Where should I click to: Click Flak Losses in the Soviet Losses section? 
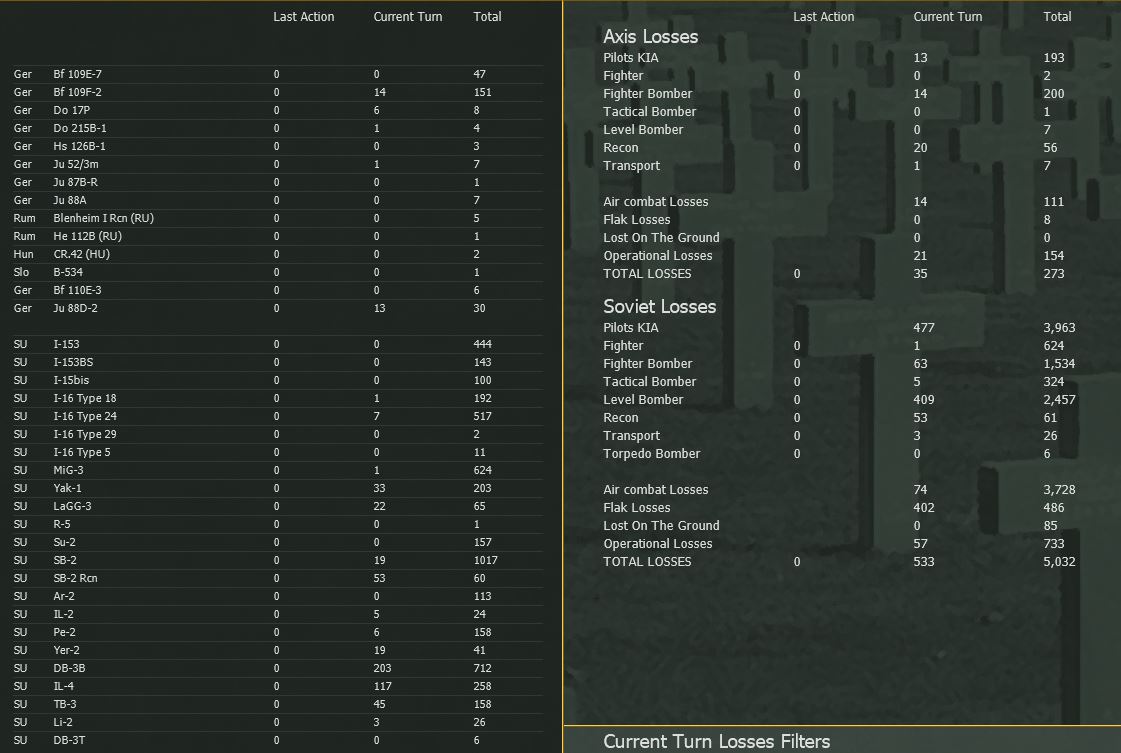637,507
